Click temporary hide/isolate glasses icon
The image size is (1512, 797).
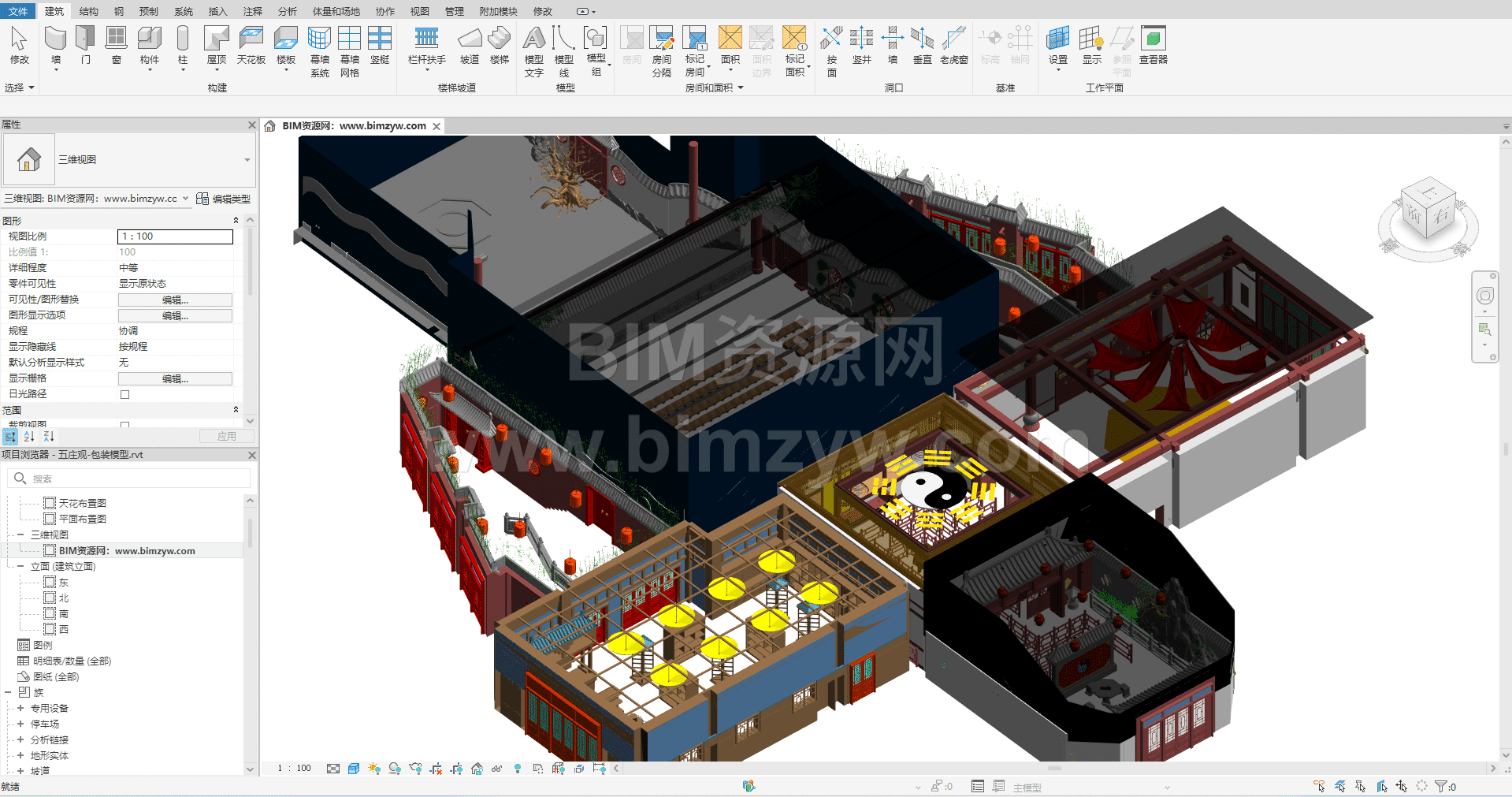[x=497, y=768]
